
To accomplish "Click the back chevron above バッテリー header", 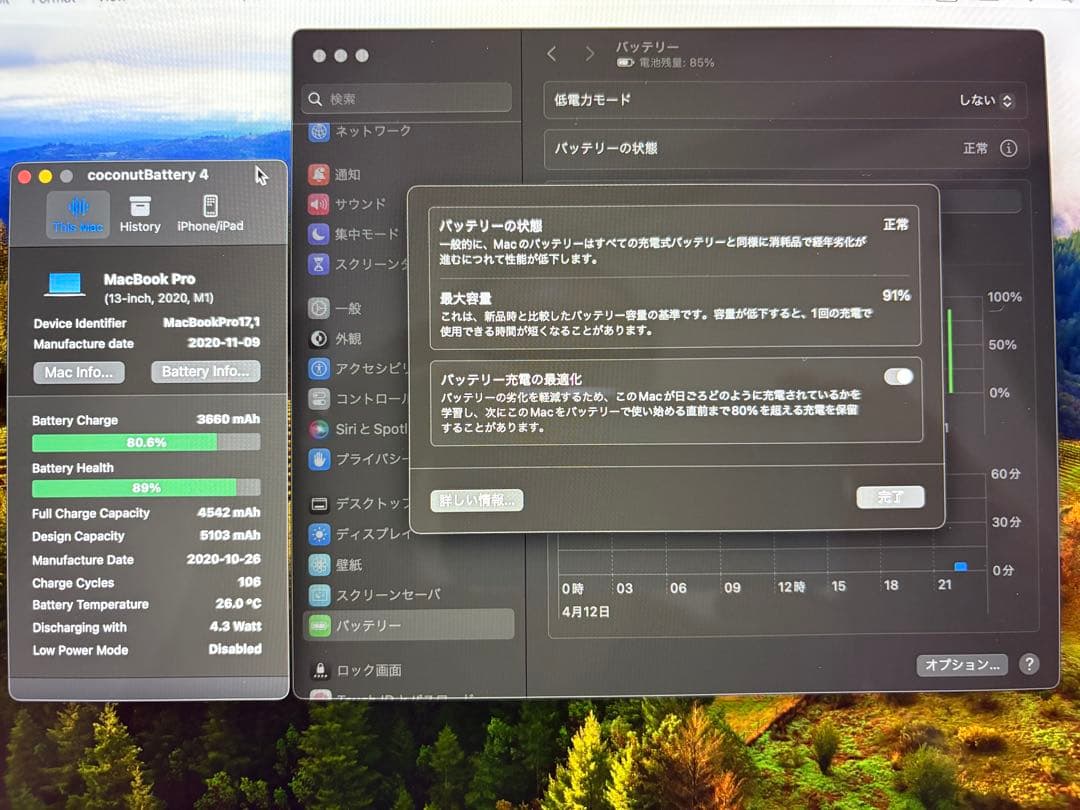I will pos(552,54).
